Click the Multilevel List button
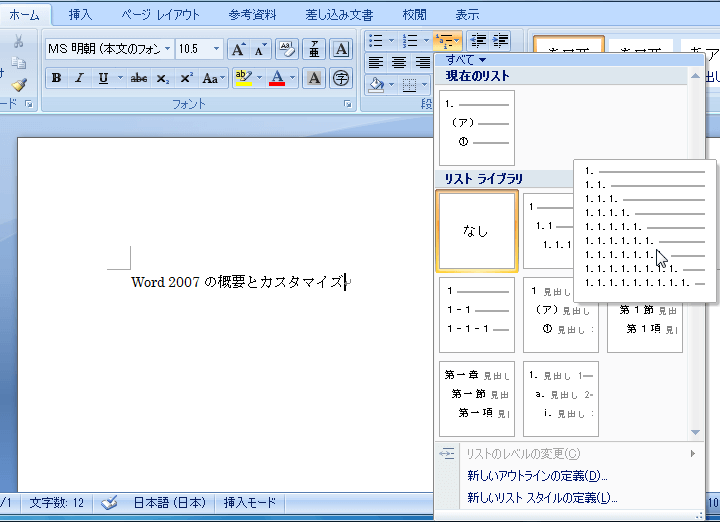The height and width of the screenshot is (522, 720). click(447, 41)
